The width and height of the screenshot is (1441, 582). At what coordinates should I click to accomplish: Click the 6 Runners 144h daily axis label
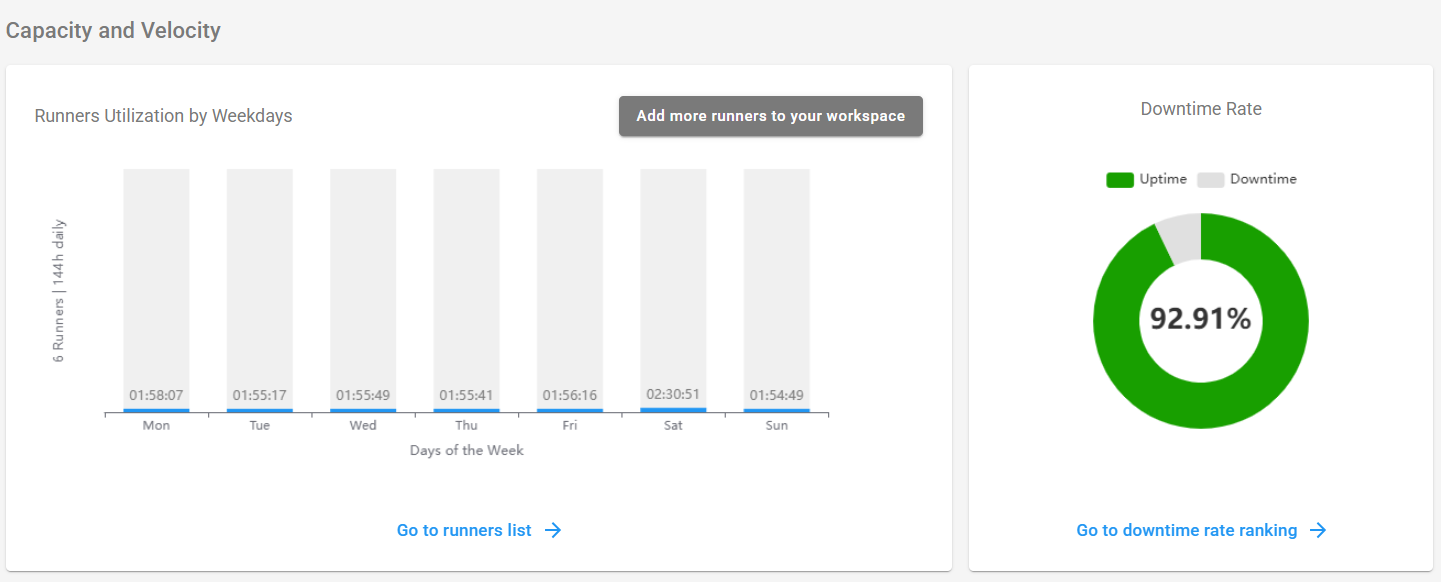tap(59, 290)
